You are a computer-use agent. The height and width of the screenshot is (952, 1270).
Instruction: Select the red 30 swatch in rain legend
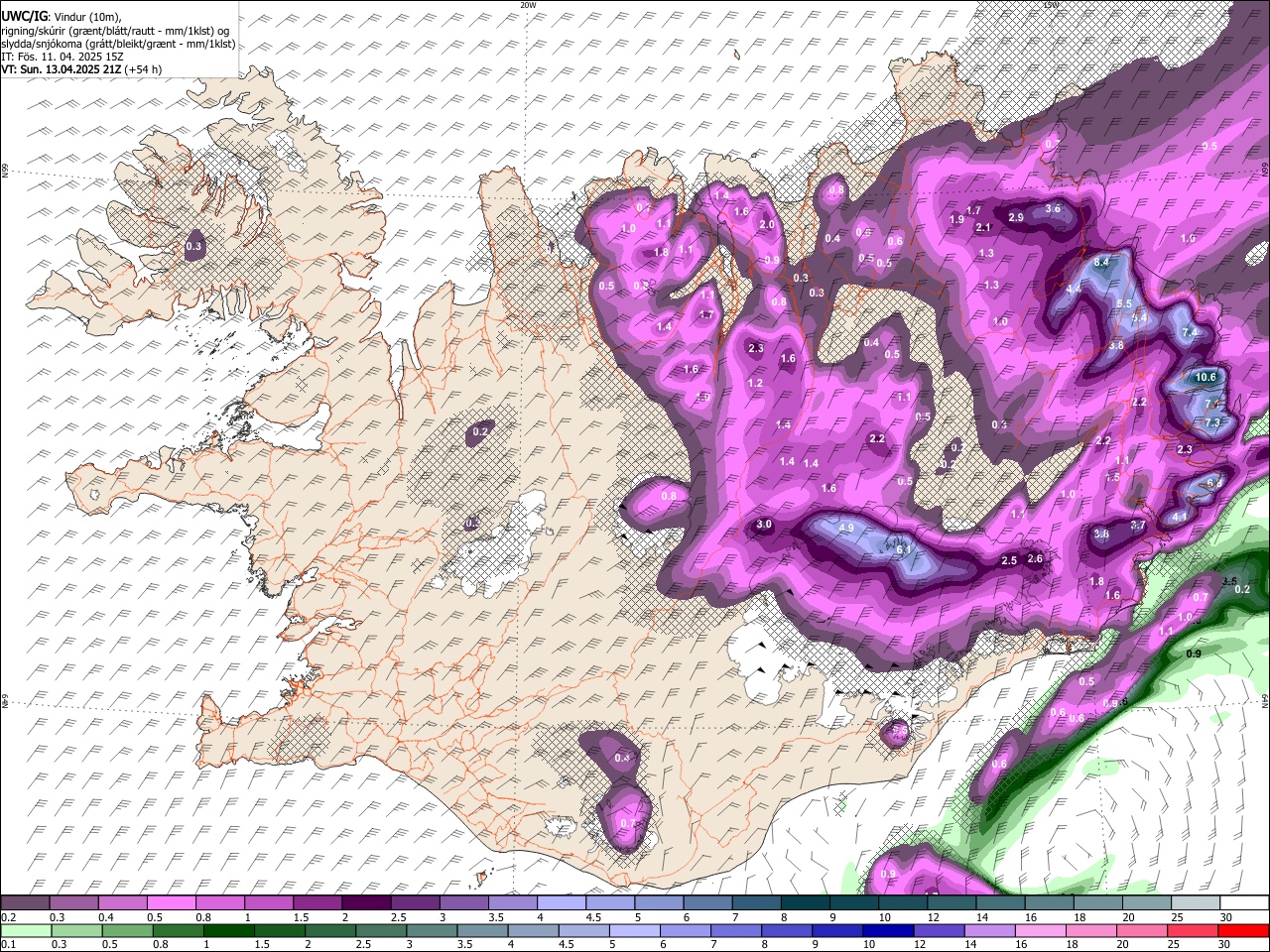click(x=1243, y=930)
